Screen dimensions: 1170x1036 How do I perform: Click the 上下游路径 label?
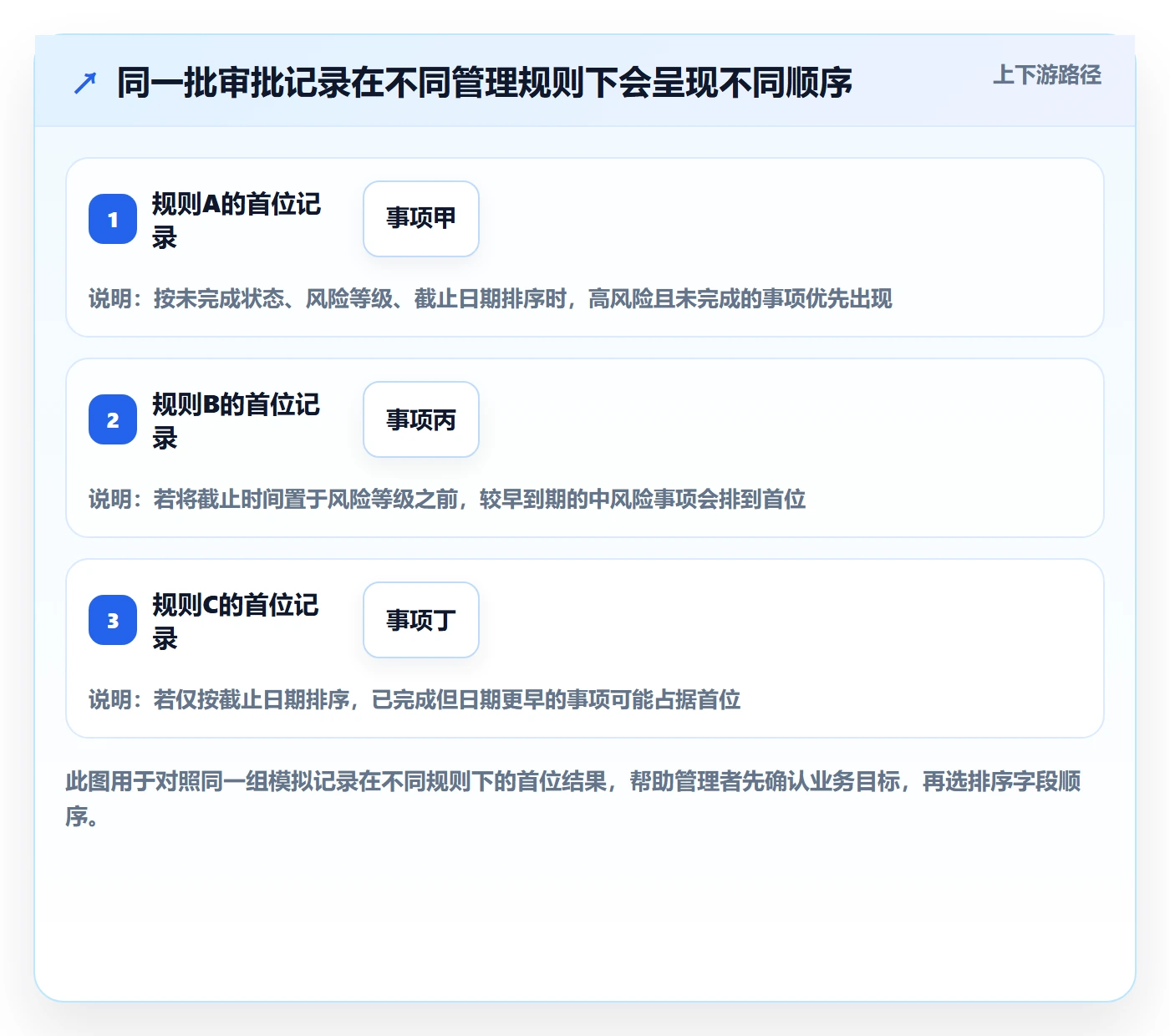1047,75
